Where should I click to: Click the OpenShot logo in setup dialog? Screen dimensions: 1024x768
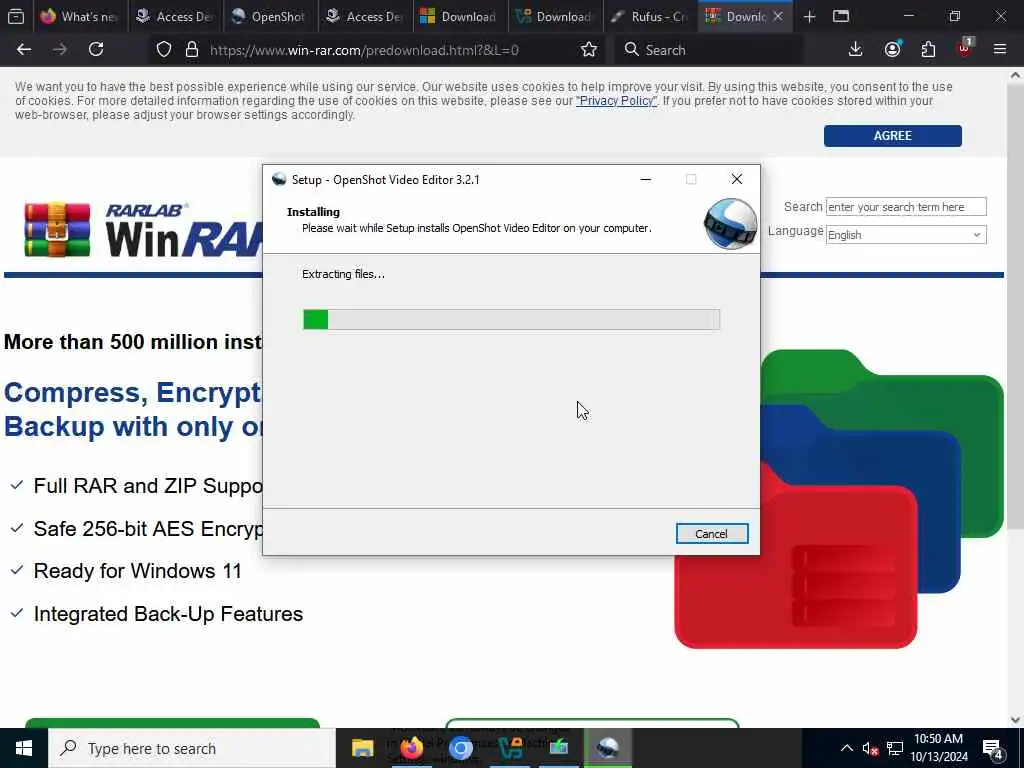coord(730,223)
